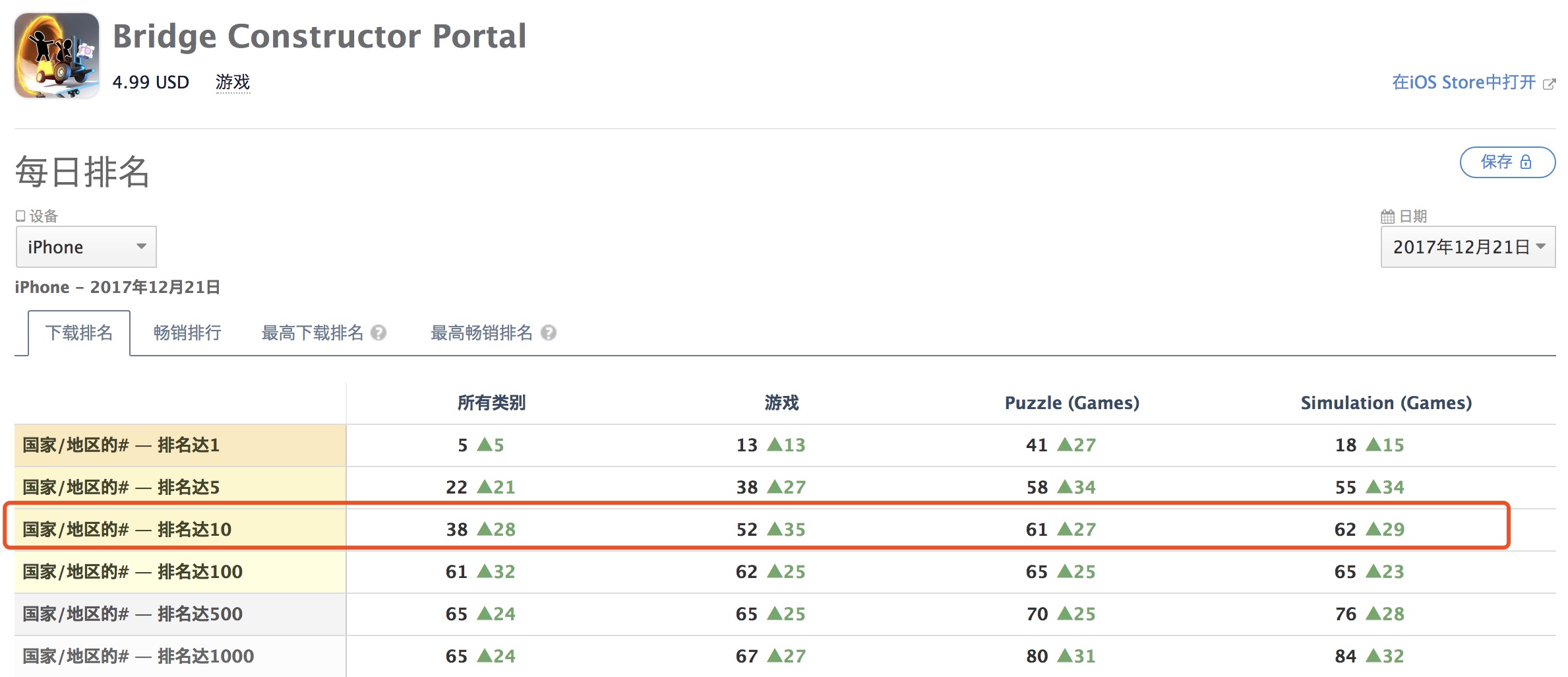Click the device icon beside 设备

[x=20, y=216]
